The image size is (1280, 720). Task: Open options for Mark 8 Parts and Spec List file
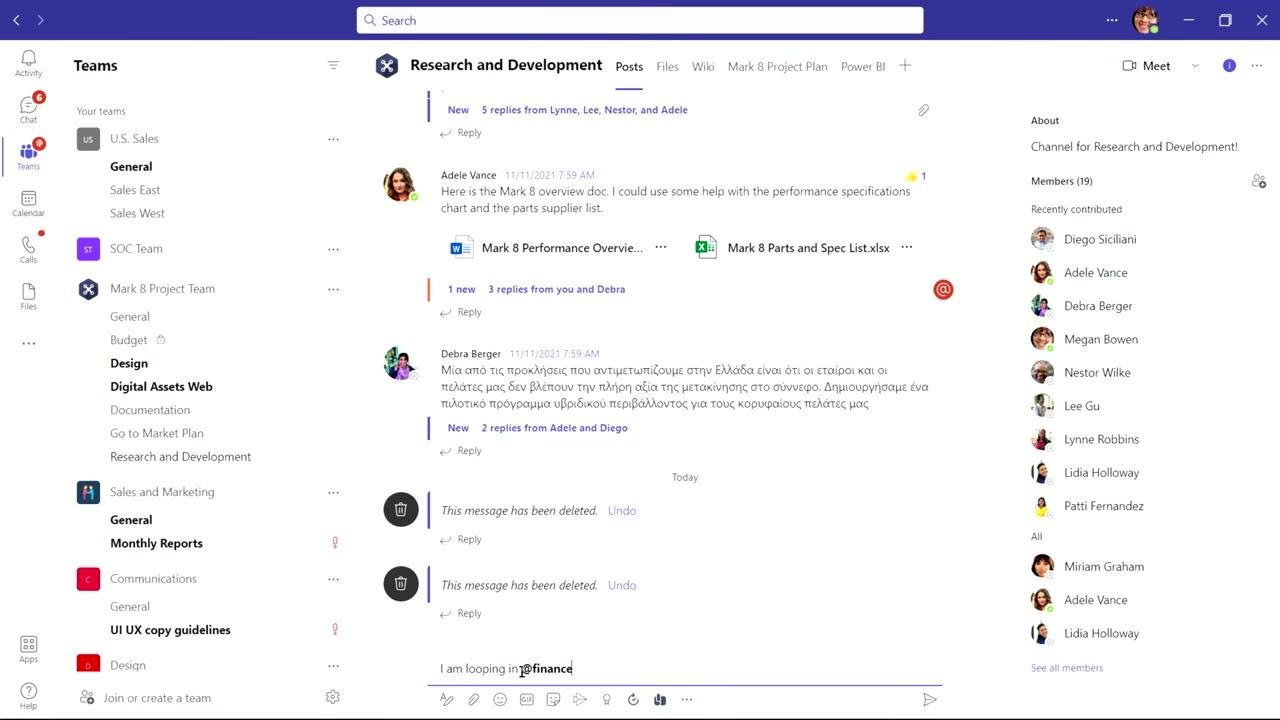906,247
